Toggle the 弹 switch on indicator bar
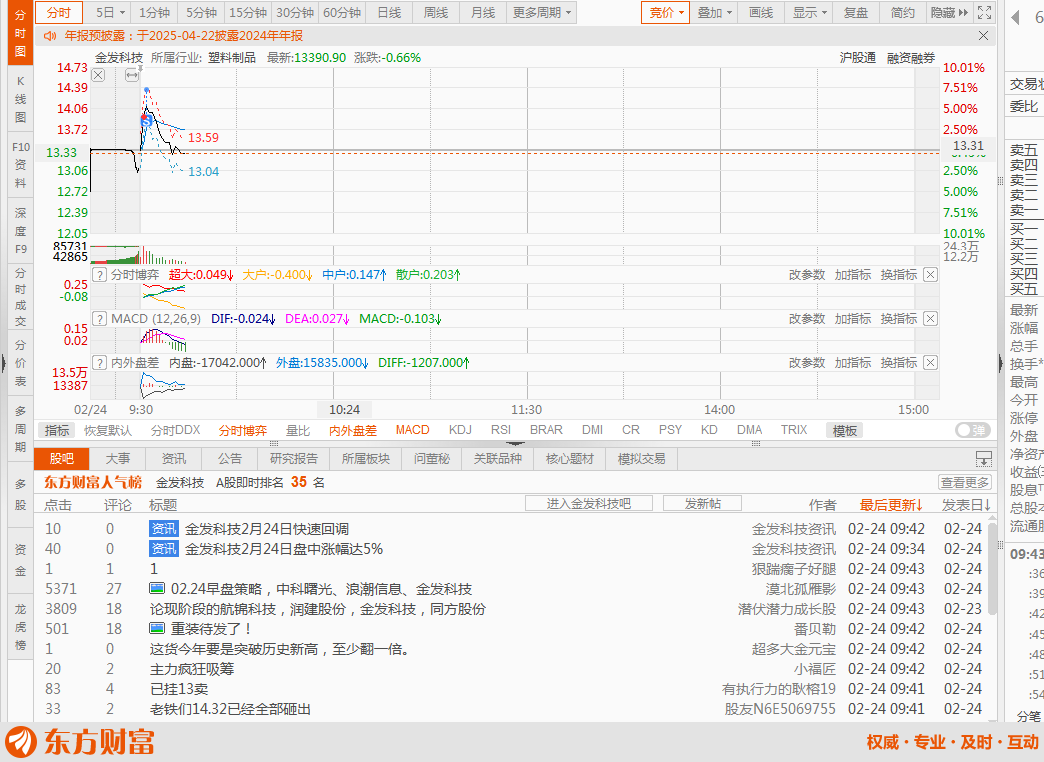 (x=973, y=430)
